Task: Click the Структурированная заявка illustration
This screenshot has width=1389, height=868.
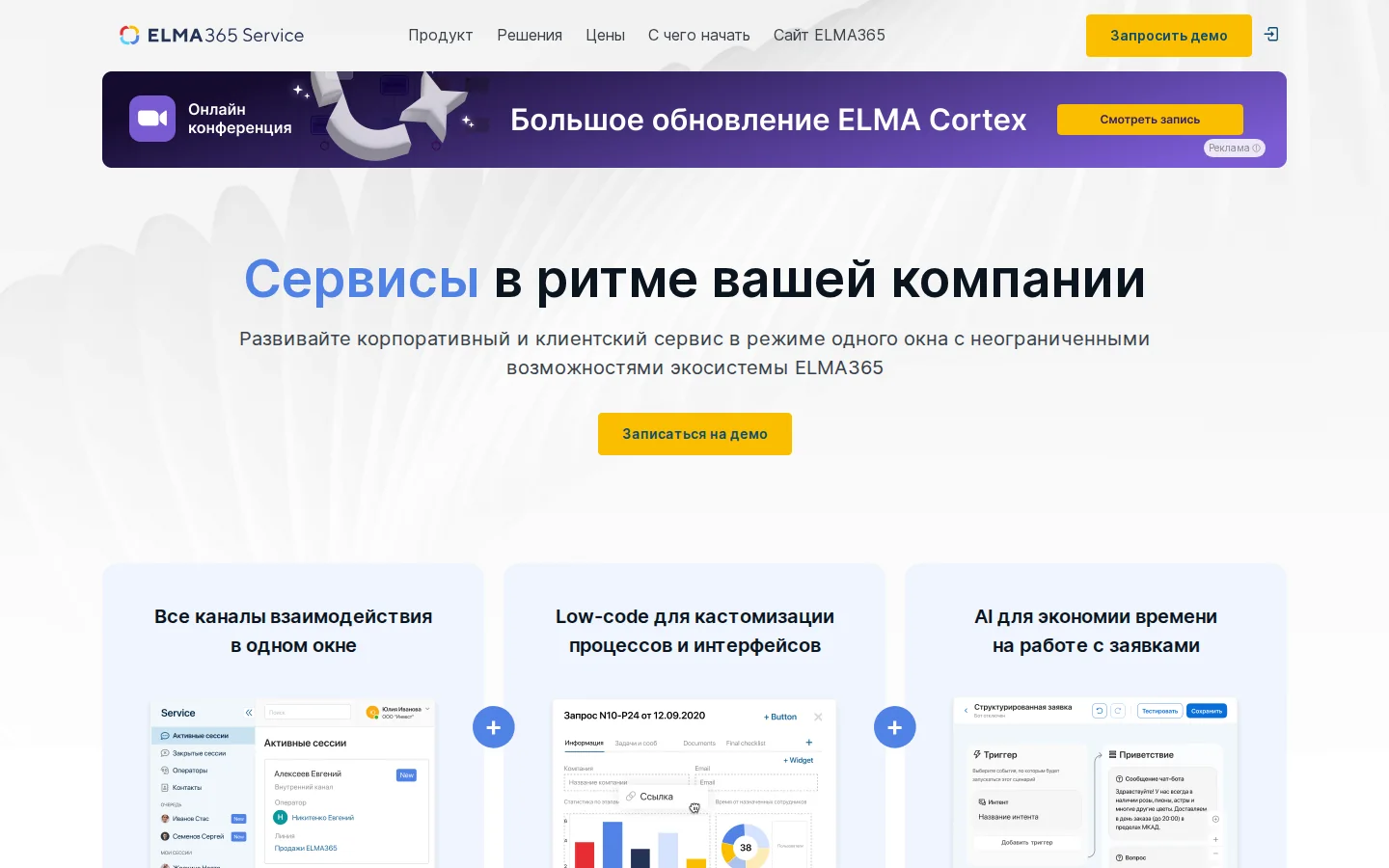Action: (x=1096, y=783)
